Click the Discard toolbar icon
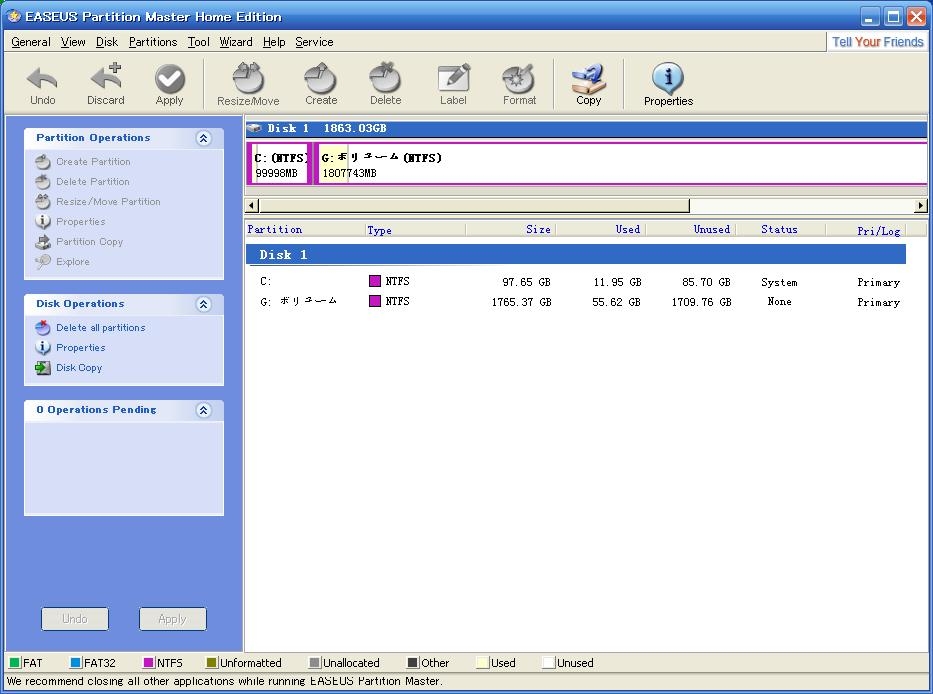 [x=106, y=77]
